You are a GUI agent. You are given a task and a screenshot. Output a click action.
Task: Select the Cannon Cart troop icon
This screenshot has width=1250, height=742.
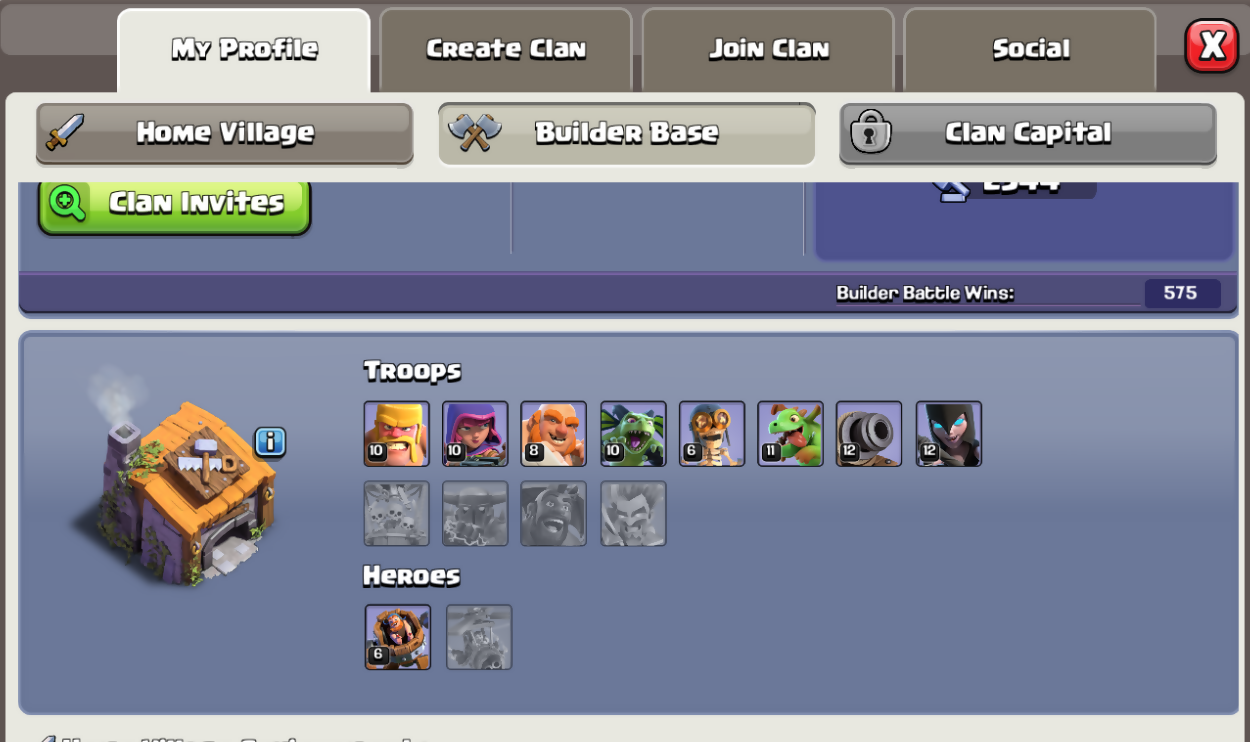869,434
